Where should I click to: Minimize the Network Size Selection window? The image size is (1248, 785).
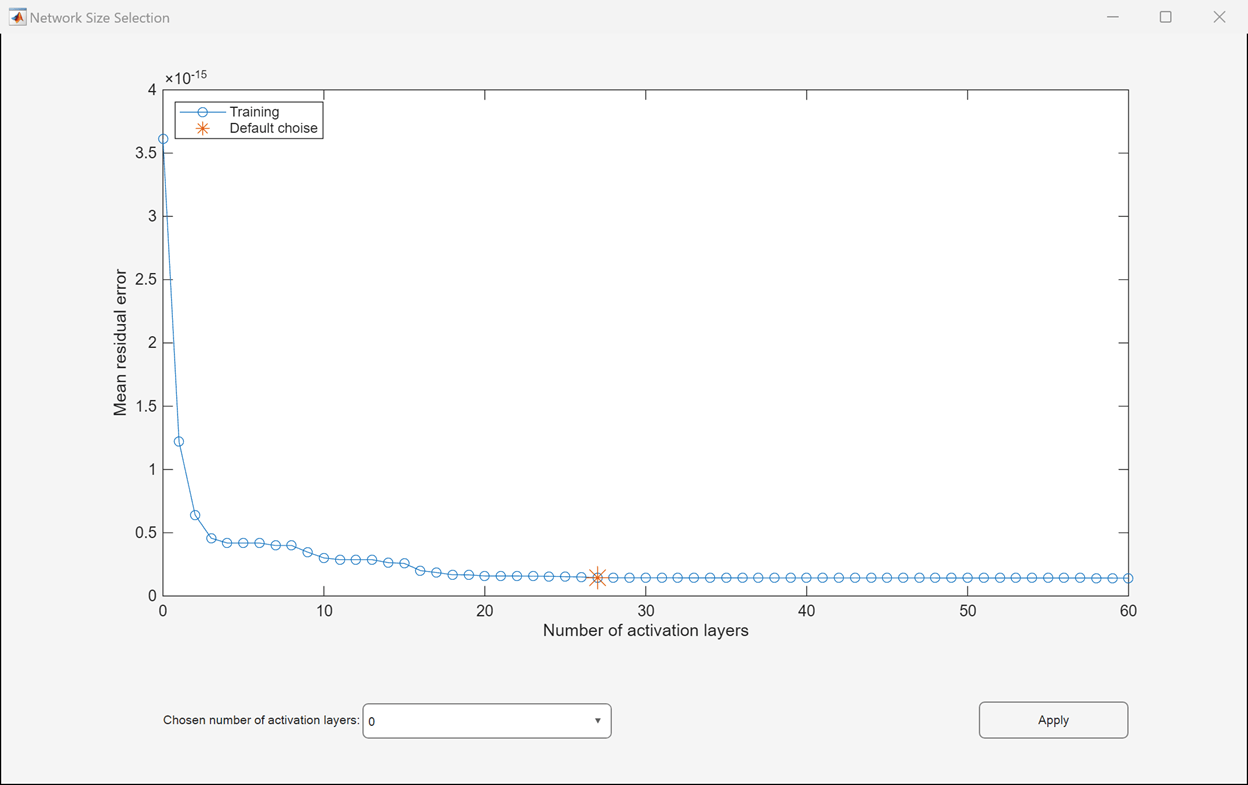pyautogui.click(x=1112, y=17)
